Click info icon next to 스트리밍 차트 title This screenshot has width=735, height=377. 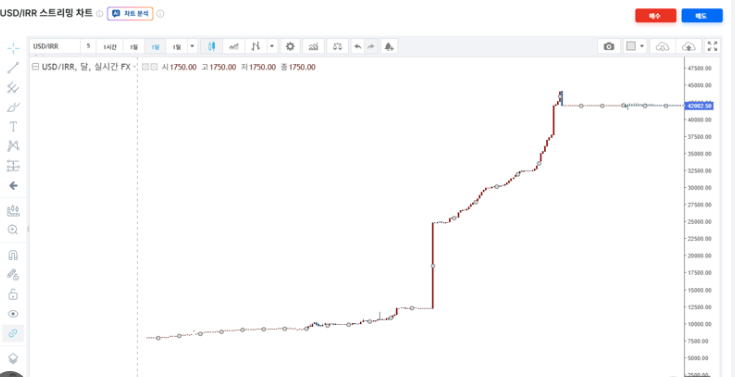click(x=99, y=14)
